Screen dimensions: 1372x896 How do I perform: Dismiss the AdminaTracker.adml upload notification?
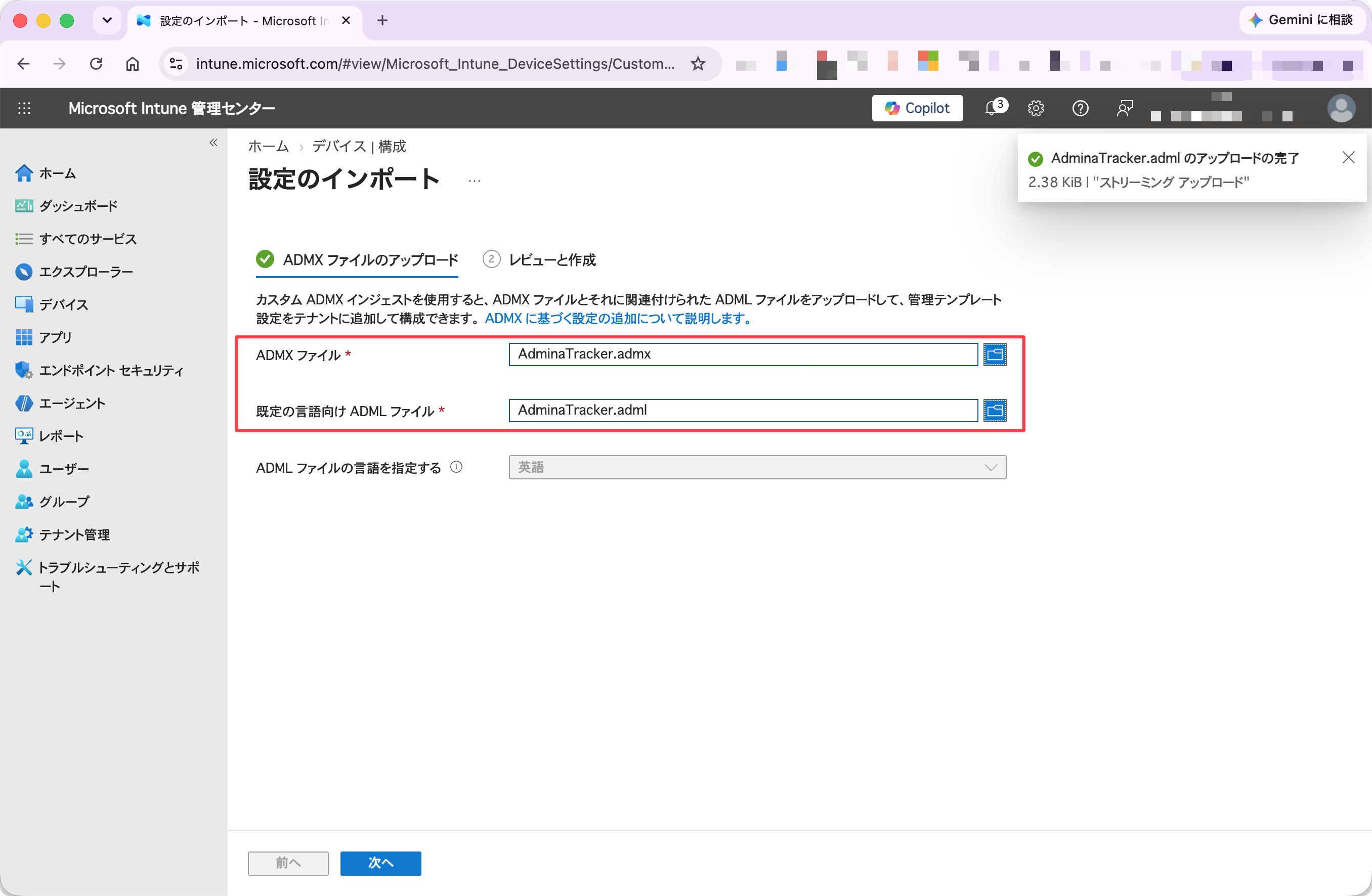(1348, 157)
